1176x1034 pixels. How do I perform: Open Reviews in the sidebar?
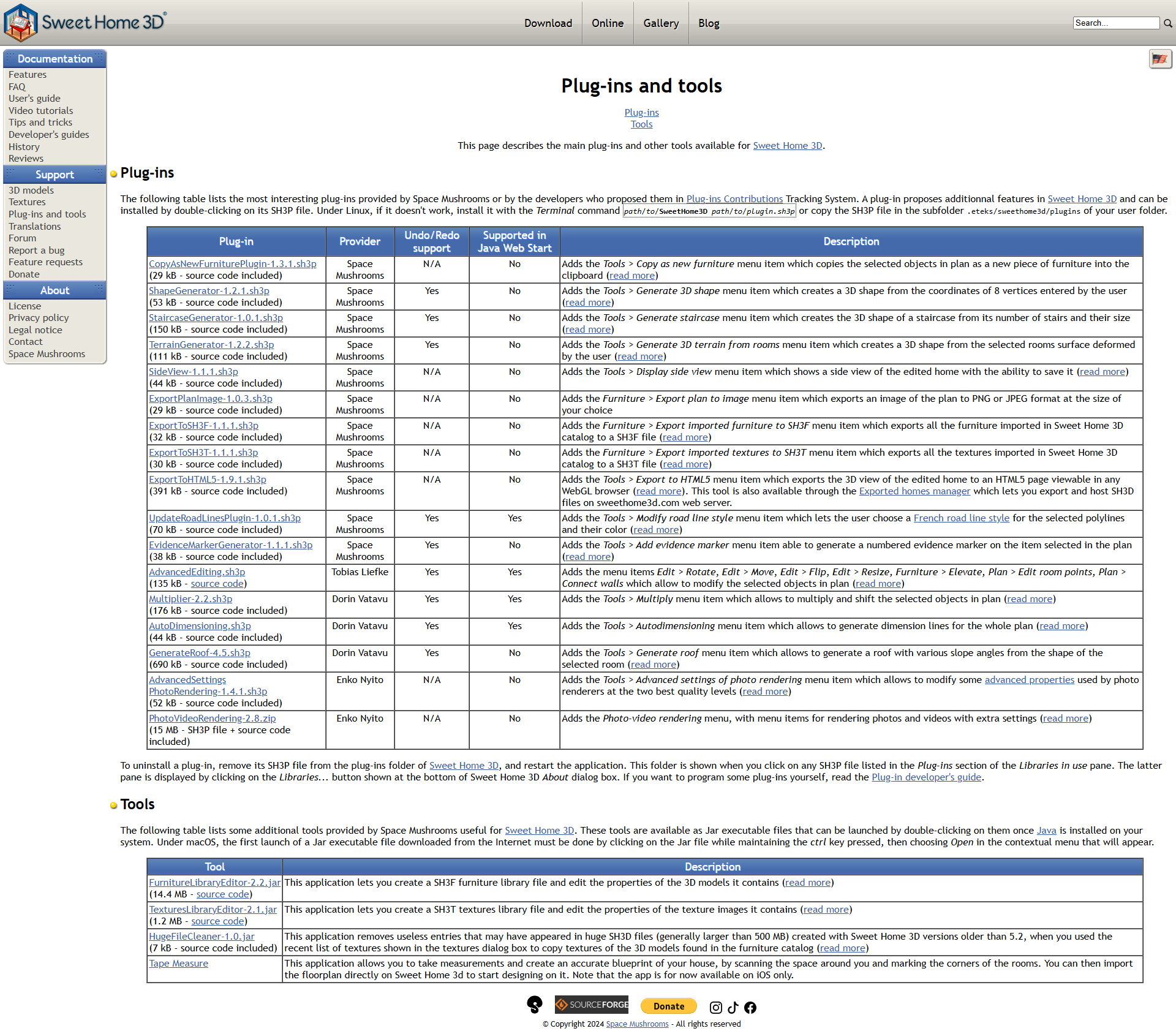pyautogui.click(x=26, y=158)
